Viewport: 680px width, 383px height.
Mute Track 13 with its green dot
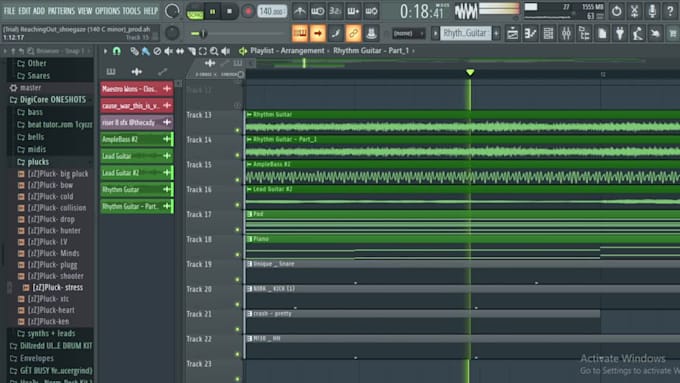tap(237, 130)
